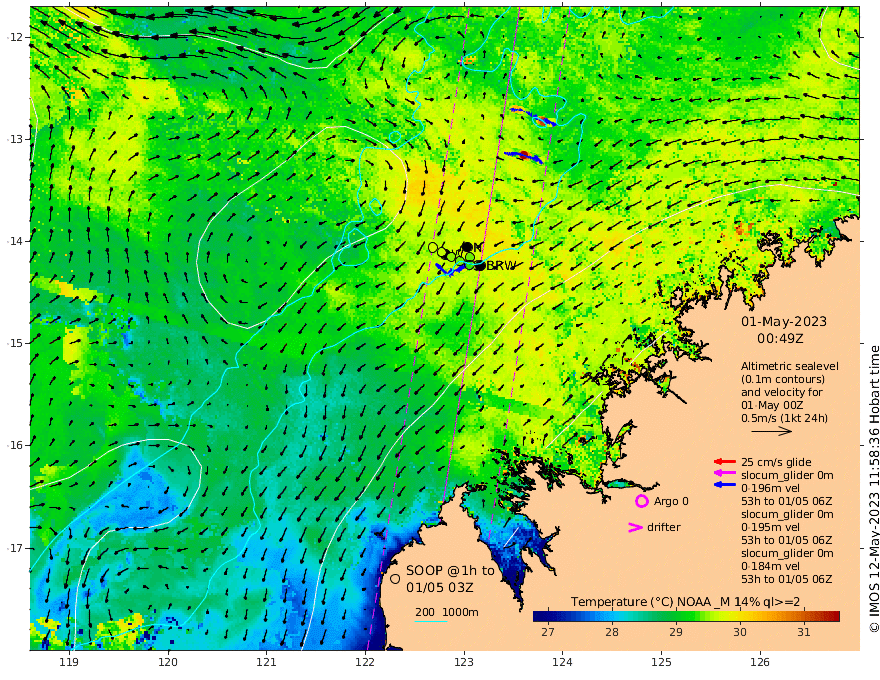Click the 'SOOP @1h to' label
This screenshot has height=680, width=880.
tap(450, 571)
